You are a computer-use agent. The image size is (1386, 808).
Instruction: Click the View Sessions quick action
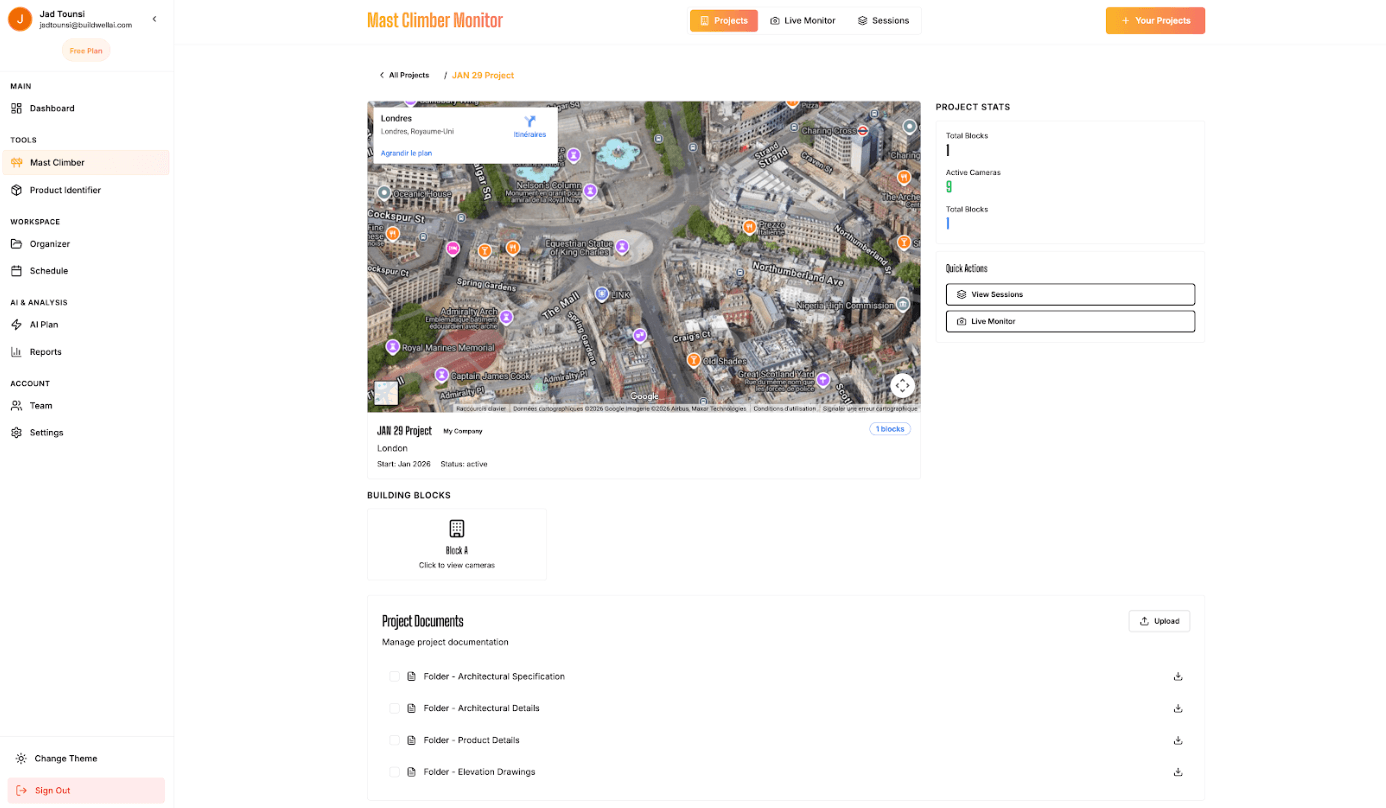(1070, 294)
